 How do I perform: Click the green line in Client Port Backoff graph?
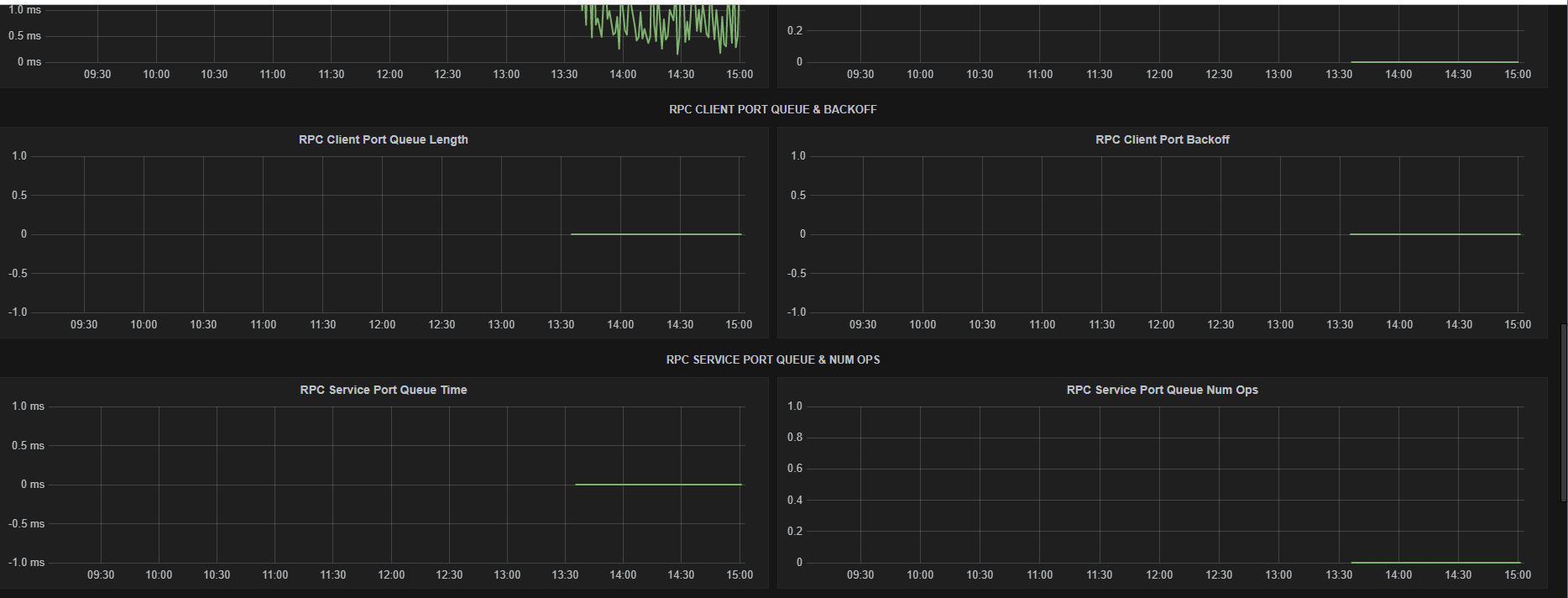pyautogui.click(x=1435, y=234)
